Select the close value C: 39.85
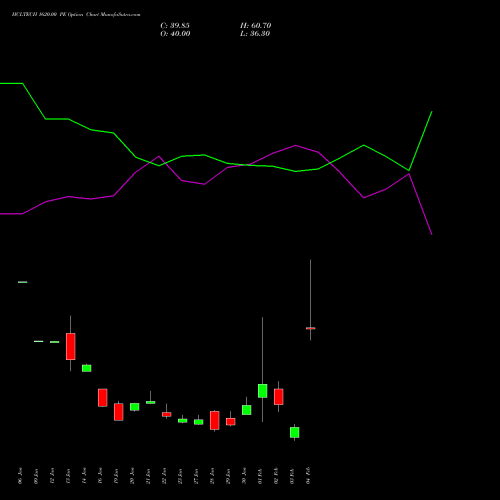The image size is (500, 500). pos(175,26)
